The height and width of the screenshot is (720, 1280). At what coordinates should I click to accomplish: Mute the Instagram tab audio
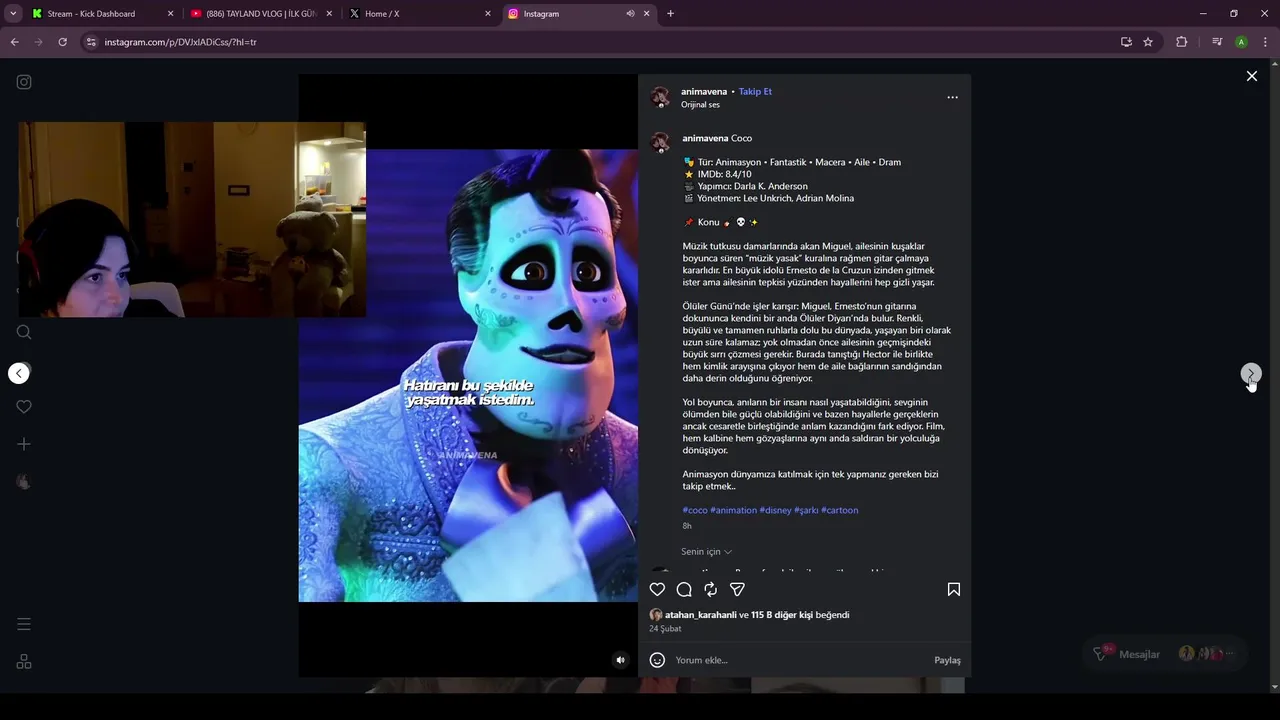[x=630, y=14]
